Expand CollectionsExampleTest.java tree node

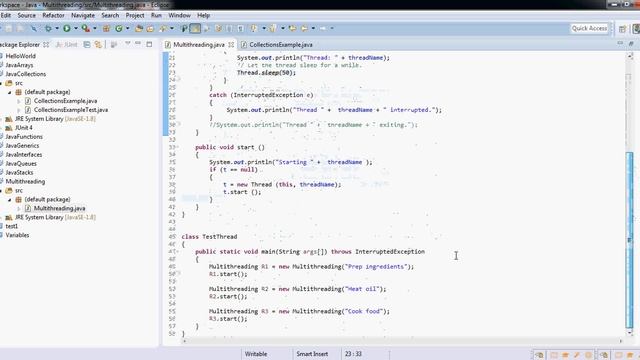(19, 110)
